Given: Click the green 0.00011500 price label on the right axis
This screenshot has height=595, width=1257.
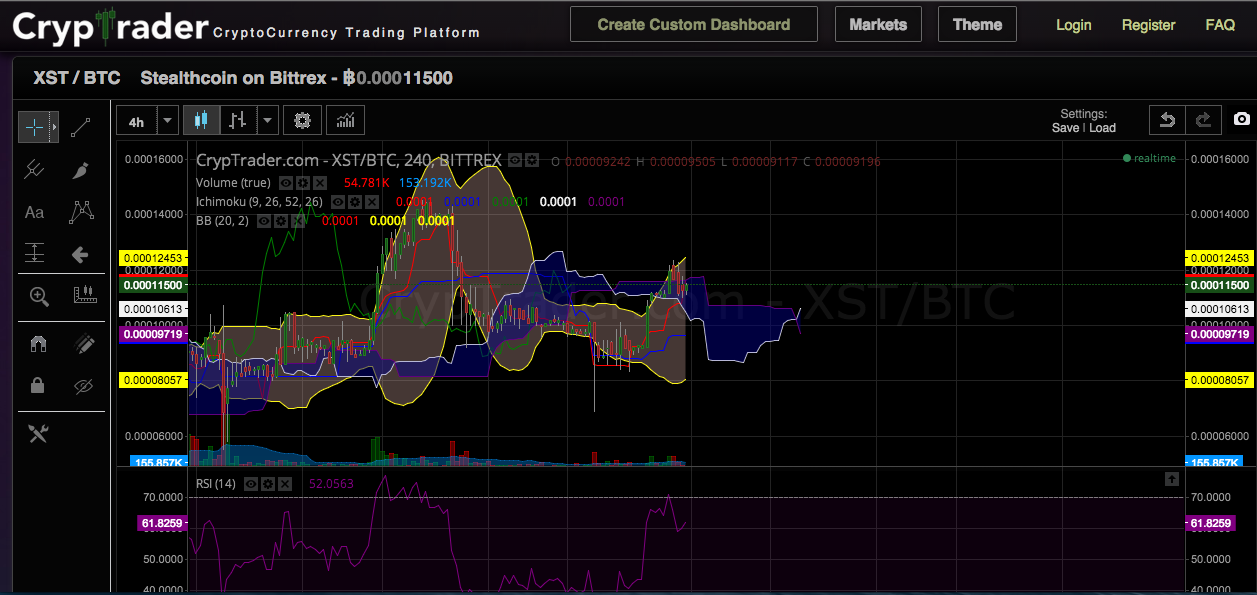Looking at the screenshot, I should point(1219,285).
